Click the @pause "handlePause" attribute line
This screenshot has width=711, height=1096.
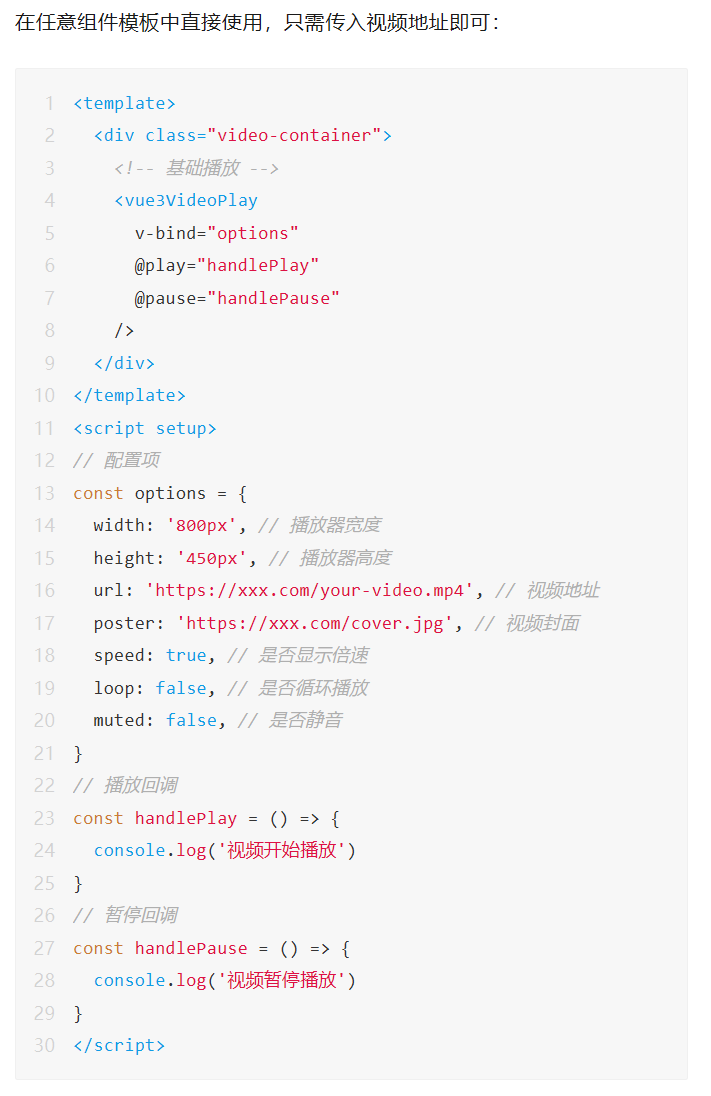pos(237,298)
